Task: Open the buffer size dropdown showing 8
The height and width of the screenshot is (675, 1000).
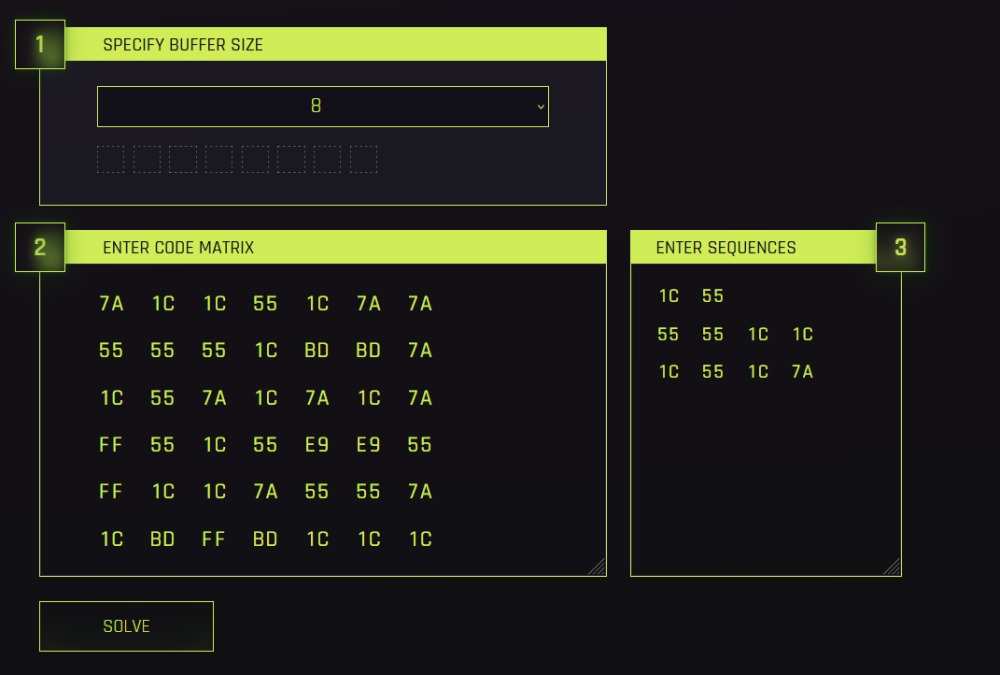Action: [322, 106]
